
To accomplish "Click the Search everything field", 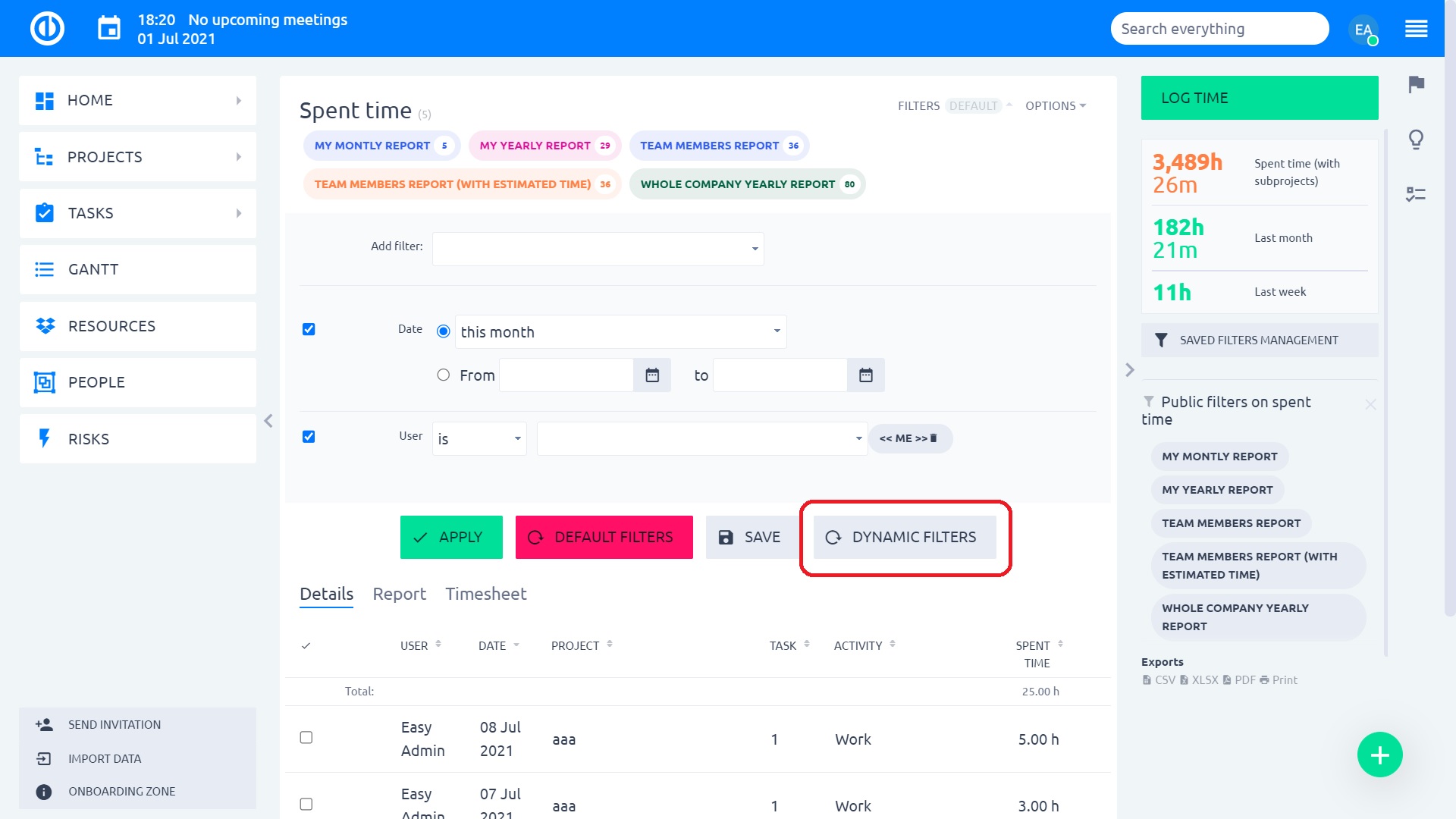I will pyautogui.click(x=1219, y=30).
